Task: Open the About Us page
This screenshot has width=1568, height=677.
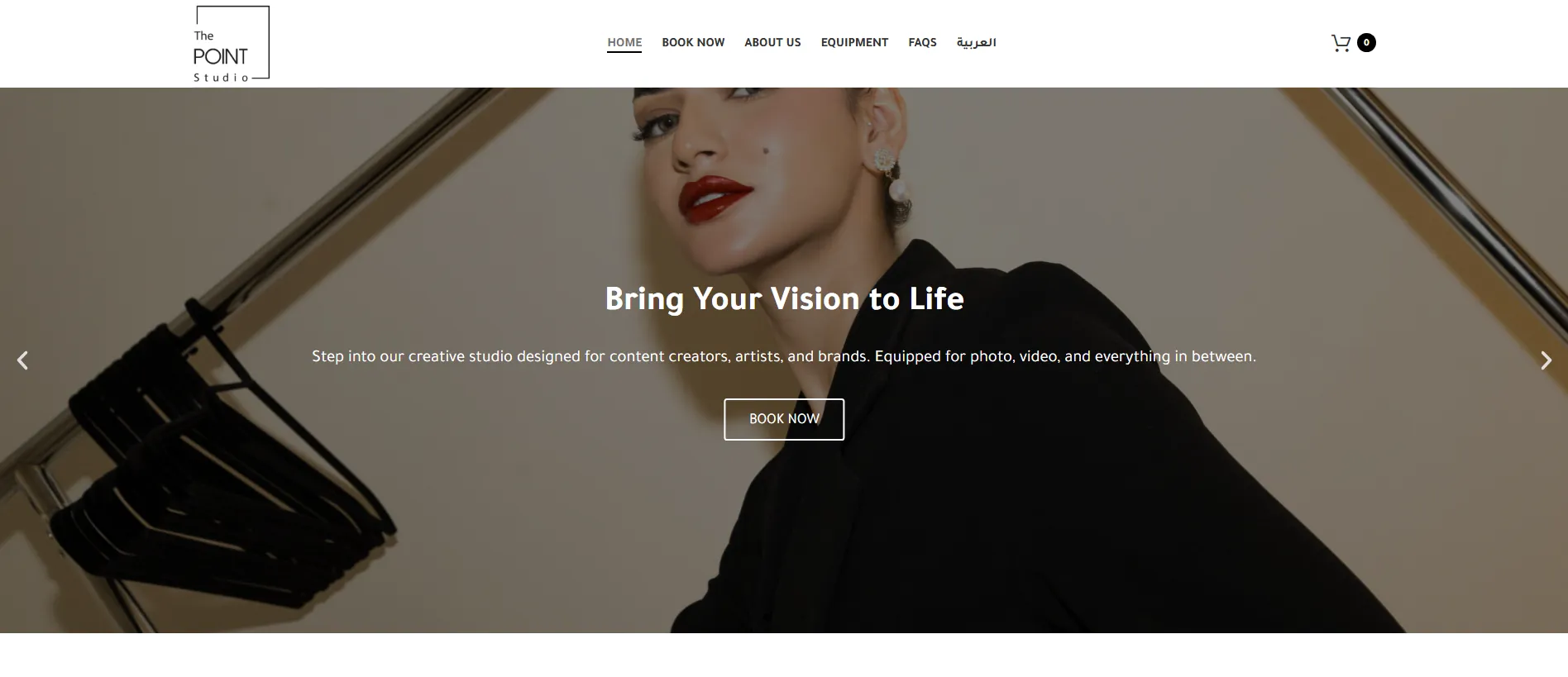Action: (x=772, y=42)
